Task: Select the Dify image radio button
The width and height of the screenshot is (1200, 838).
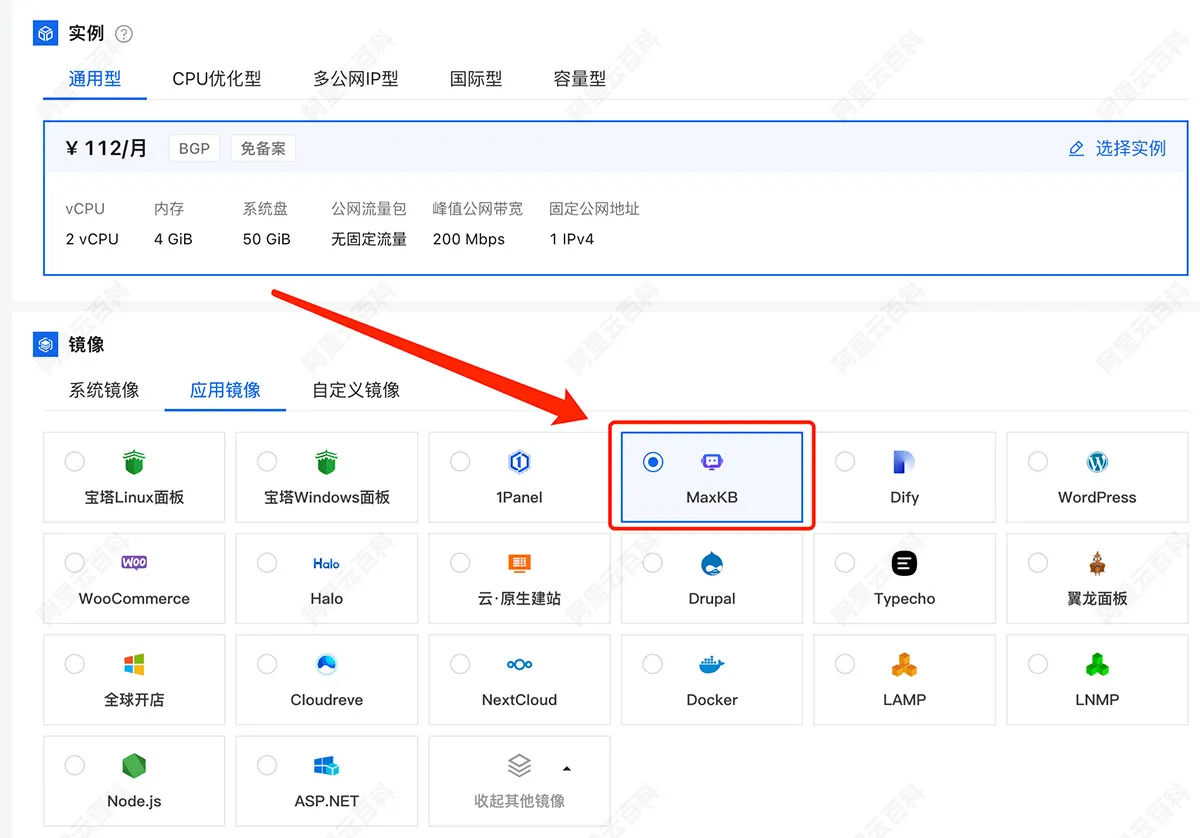Action: (845, 462)
